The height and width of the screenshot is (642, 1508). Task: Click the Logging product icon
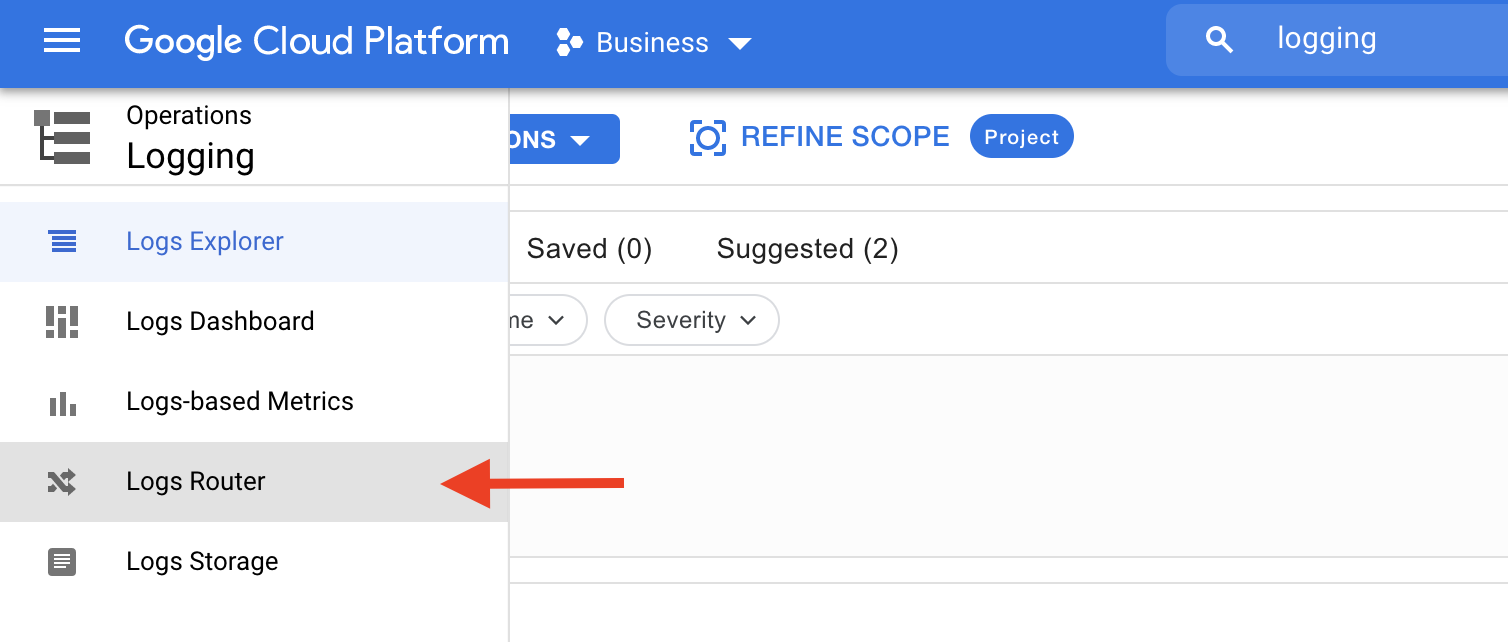[x=62, y=138]
